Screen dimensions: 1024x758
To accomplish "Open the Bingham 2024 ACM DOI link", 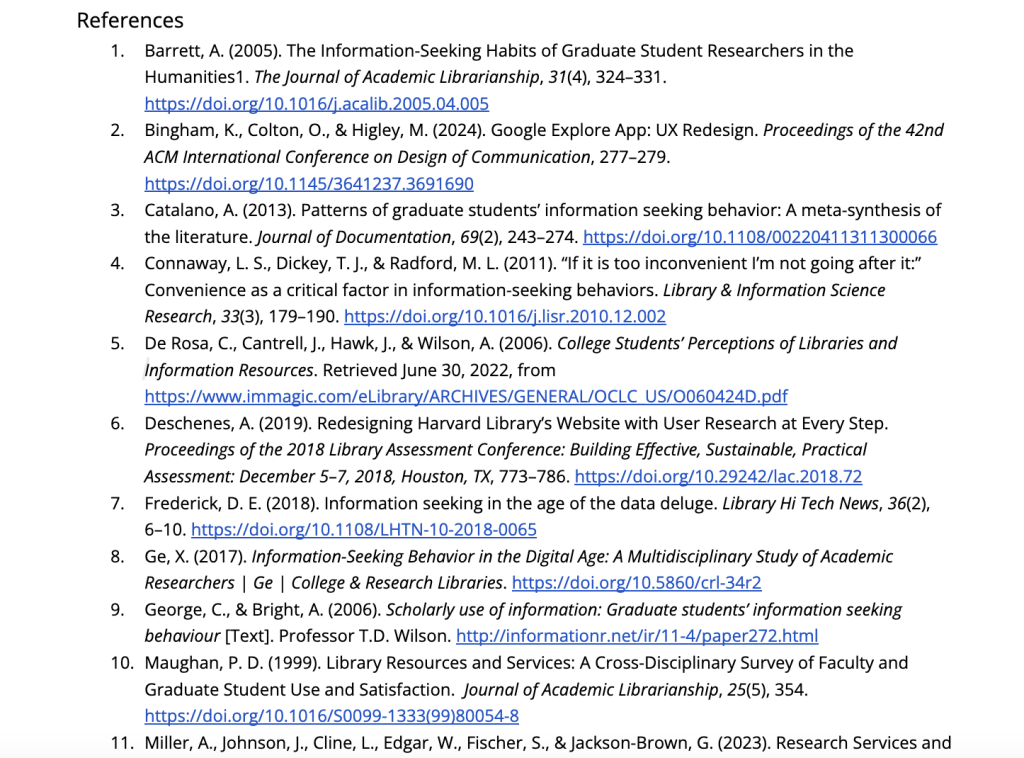I will 309,183.
